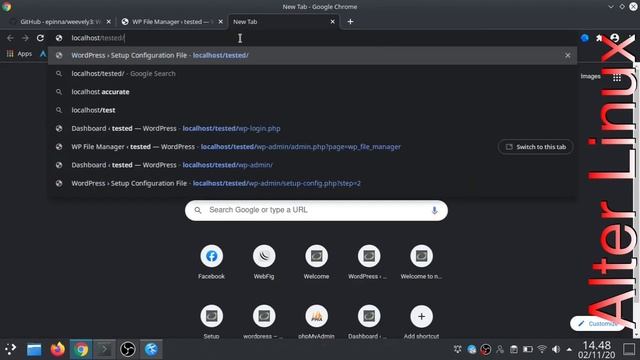This screenshot has height=360, width=640.
Task: Open the Wi-Fi network tray icon
Action: click(542, 349)
